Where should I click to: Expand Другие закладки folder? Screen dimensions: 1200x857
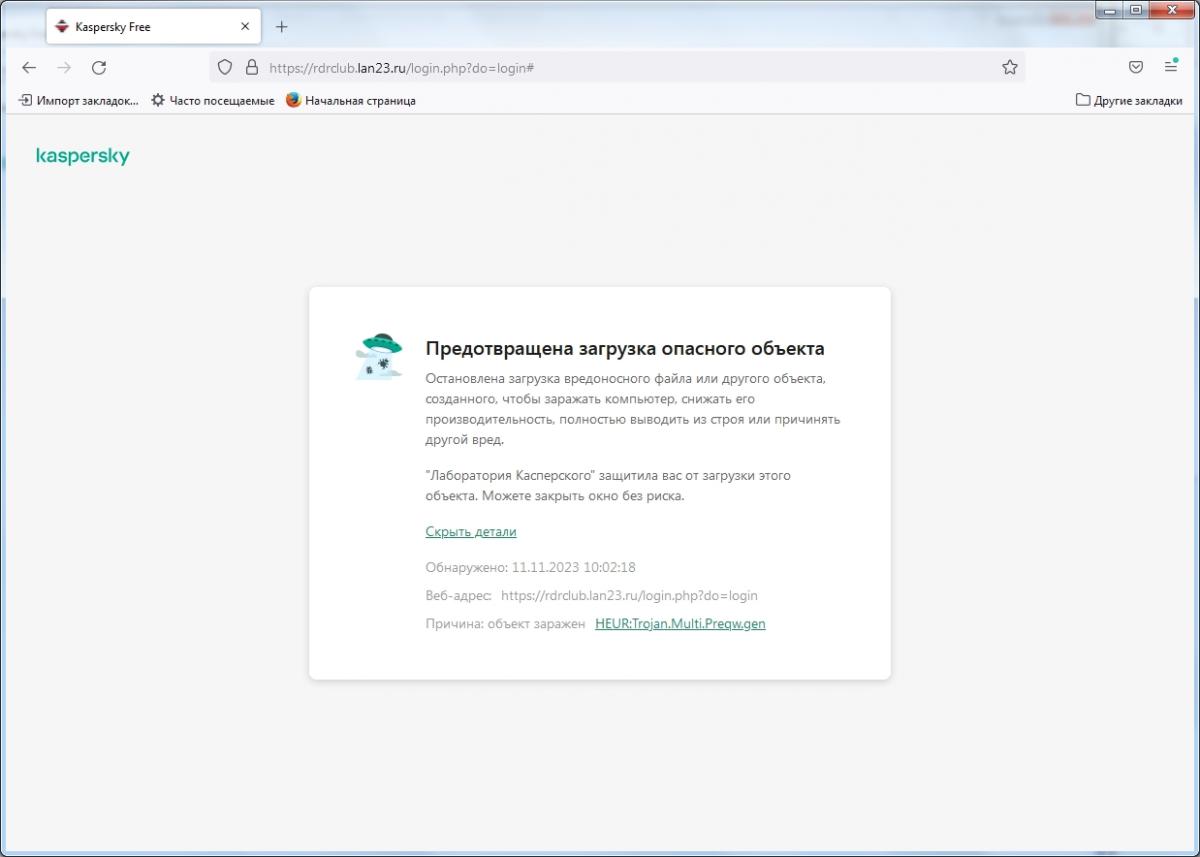point(1129,100)
